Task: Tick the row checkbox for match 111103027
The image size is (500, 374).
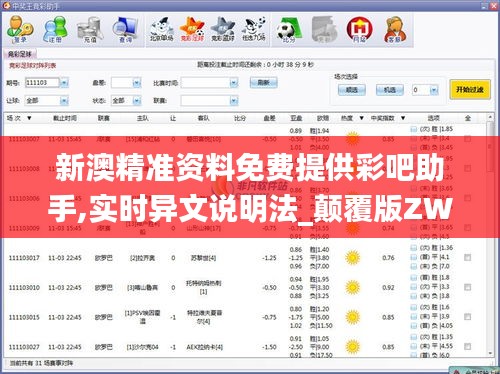Action: (468, 346)
